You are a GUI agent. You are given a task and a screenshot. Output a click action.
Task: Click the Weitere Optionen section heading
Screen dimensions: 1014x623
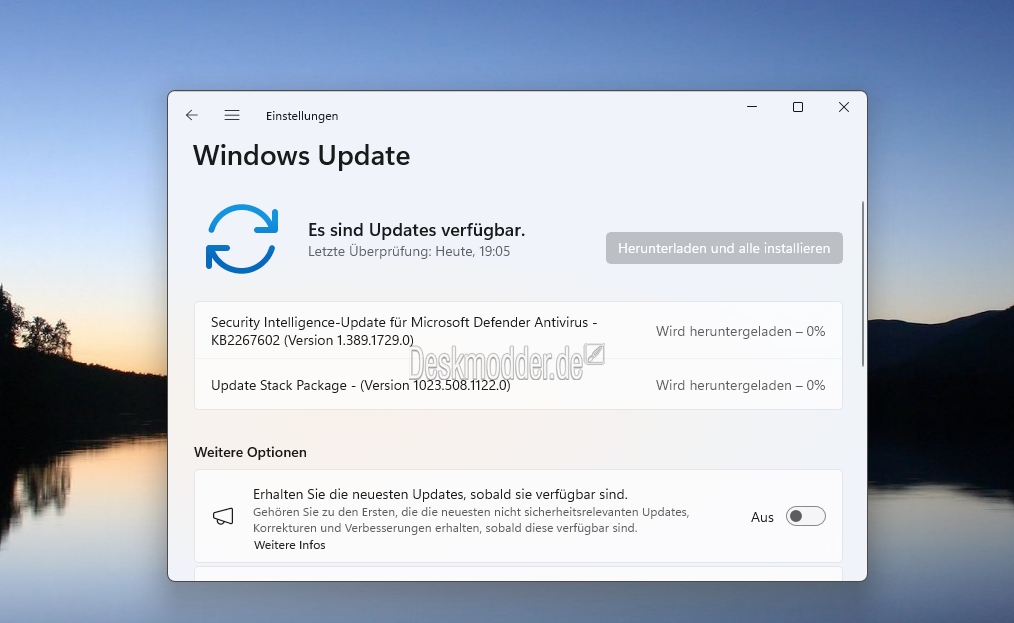tap(250, 452)
